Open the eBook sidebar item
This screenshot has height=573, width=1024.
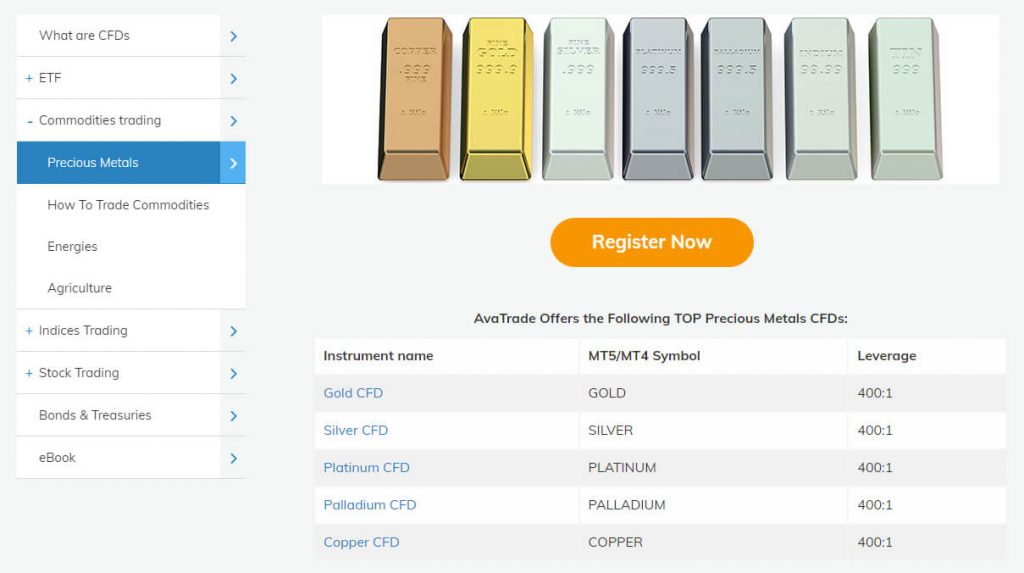coord(57,457)
